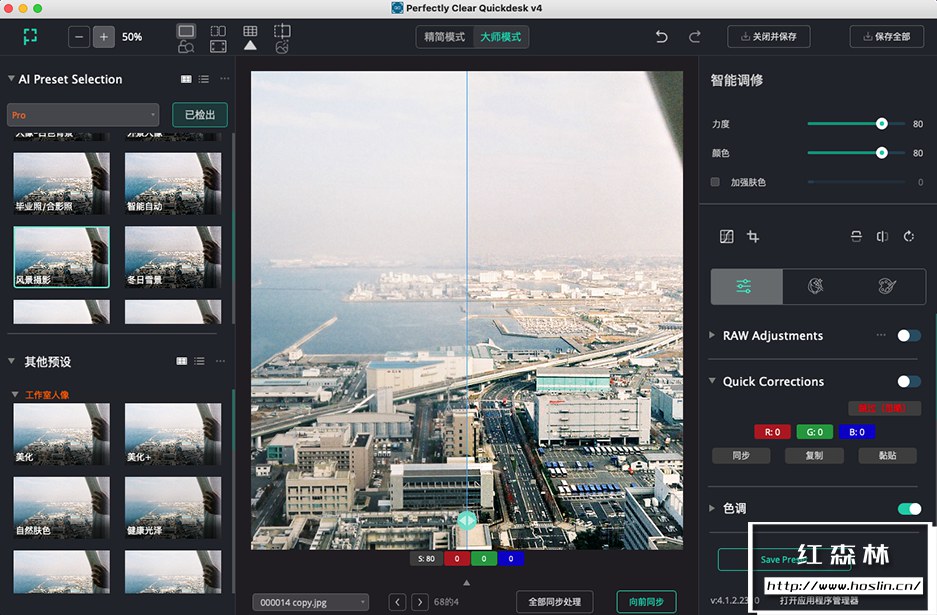
Task: Click the rotate icon on right panel
Action: [x=908, y=237]
